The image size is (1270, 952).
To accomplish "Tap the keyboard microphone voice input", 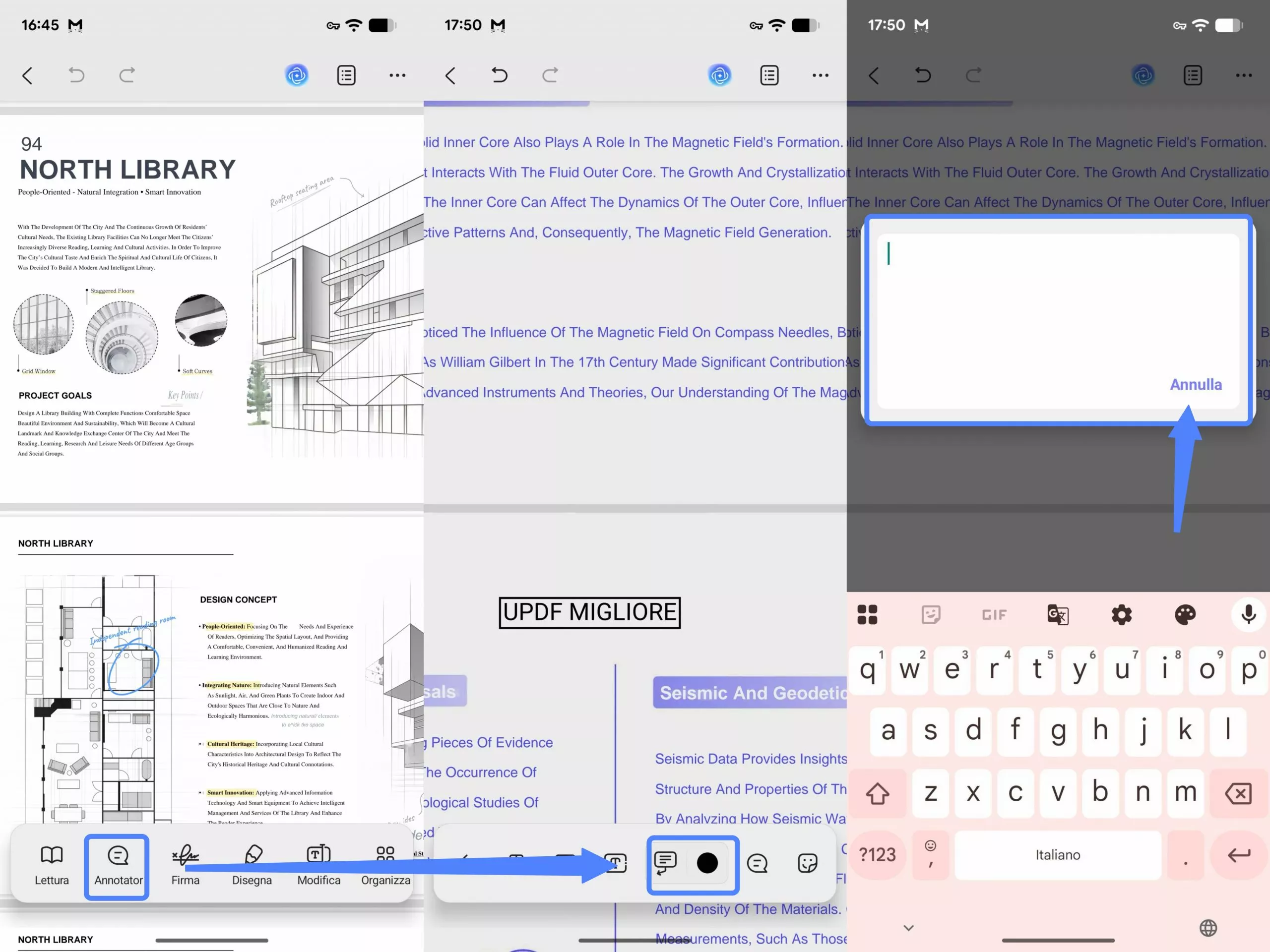I will point(1248,614).
